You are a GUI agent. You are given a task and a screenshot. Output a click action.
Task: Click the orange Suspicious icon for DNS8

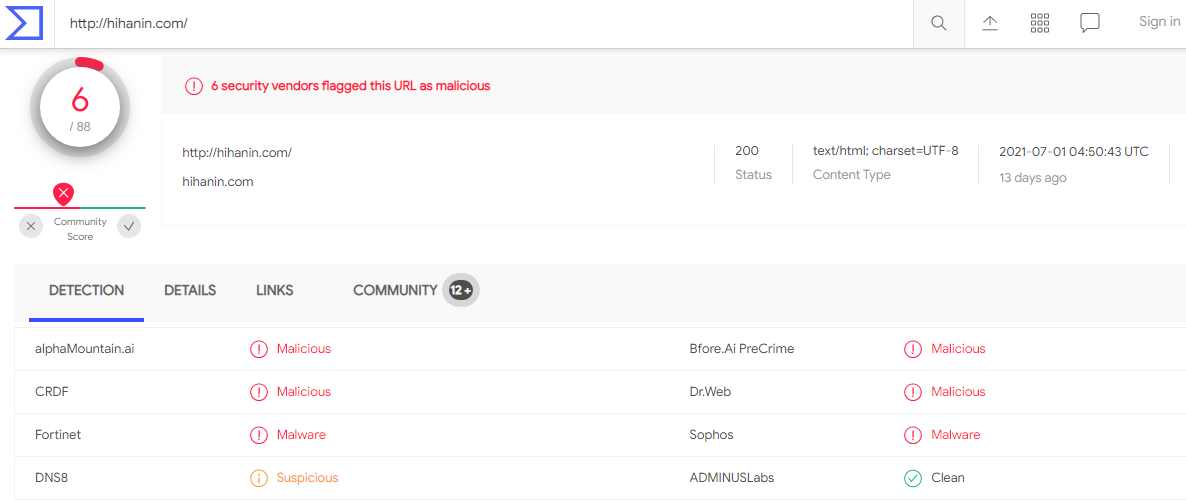point(259,478)
